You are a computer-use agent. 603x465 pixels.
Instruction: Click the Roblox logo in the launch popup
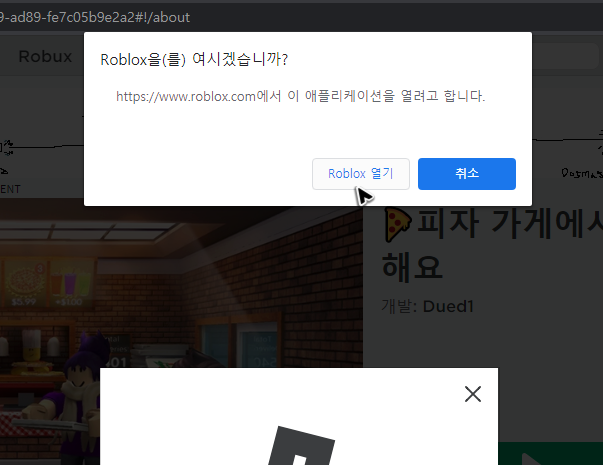(x=301, y=446)
